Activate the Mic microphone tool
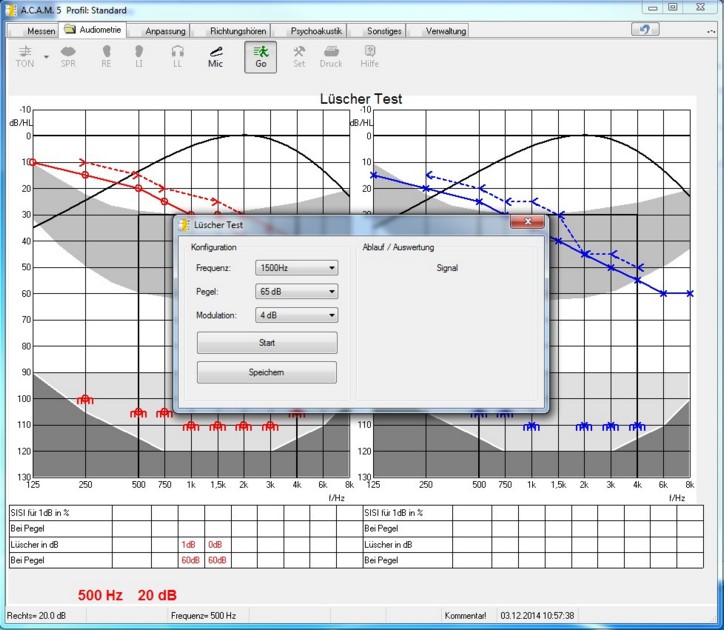The width and height of the screenshot is (724, 630). [x=215, y=57]
